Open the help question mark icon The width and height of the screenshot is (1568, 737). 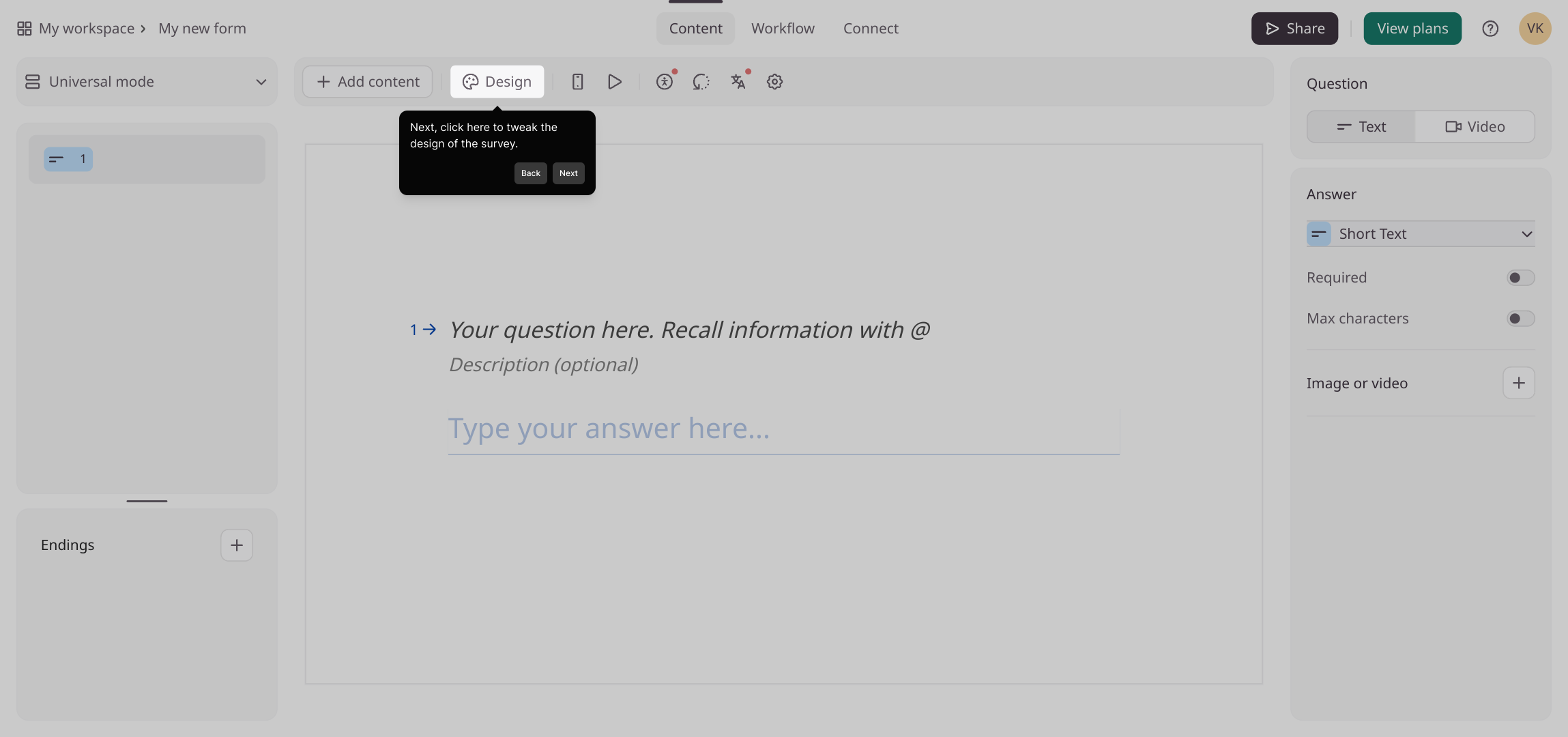[x=1490, y=29]
